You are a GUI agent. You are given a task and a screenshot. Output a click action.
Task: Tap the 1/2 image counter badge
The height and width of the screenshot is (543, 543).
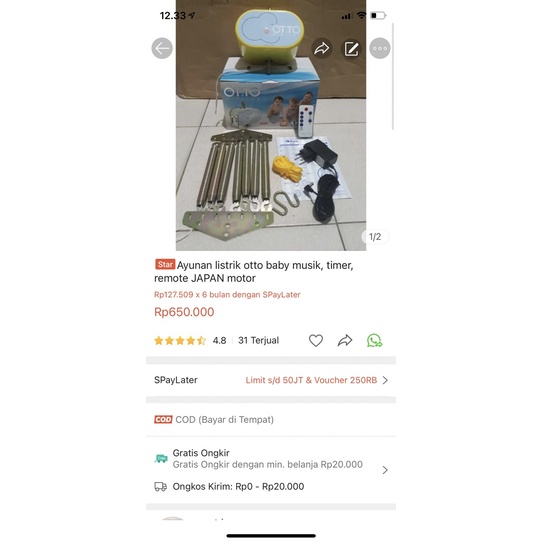coord(375,237)
